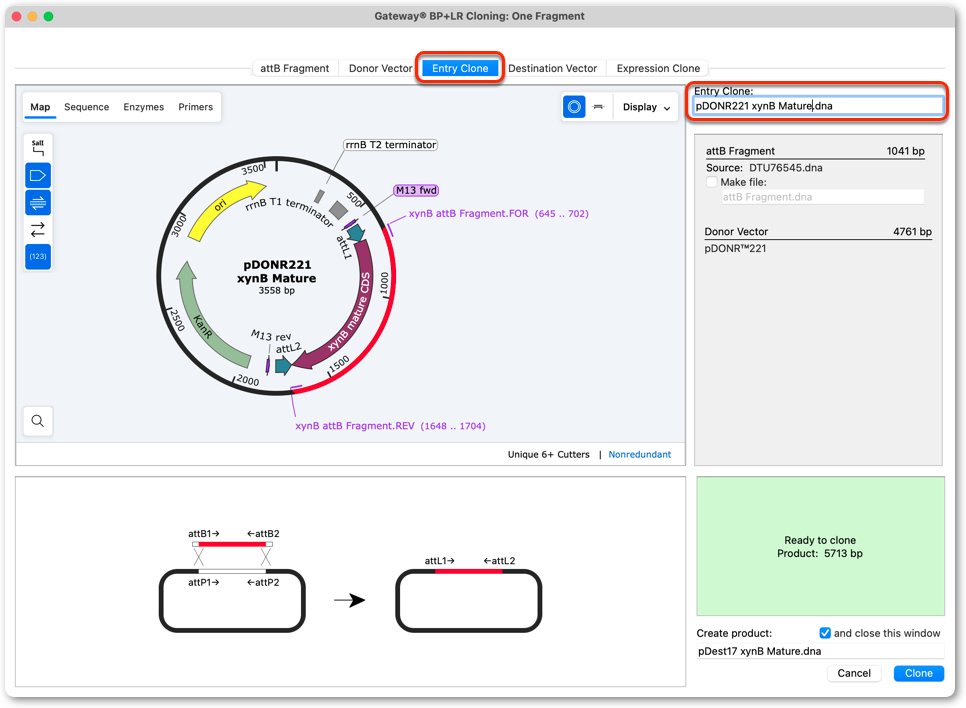966x708 pixels.
Task: Click the entry clone result diagram
Action: 468,595
